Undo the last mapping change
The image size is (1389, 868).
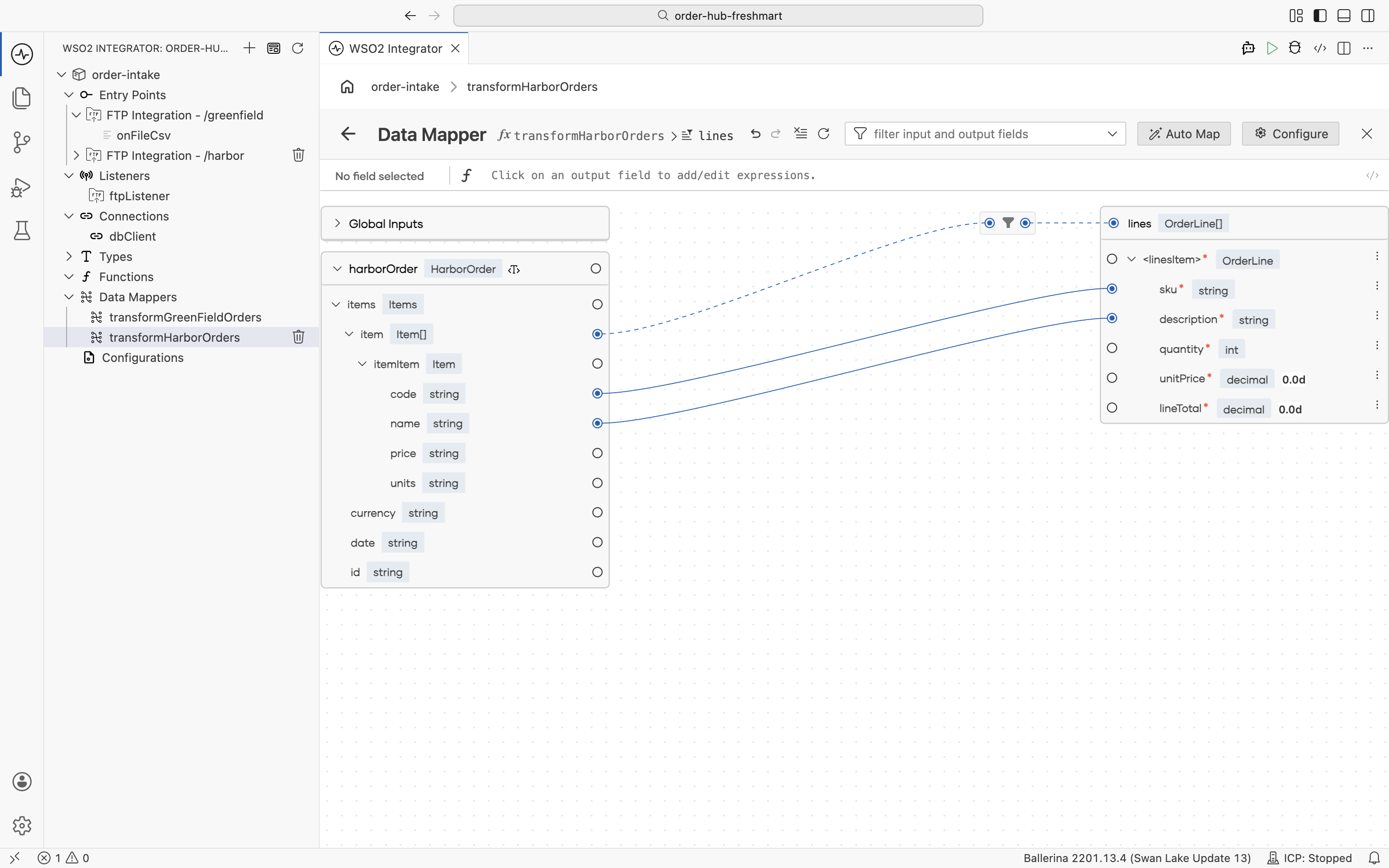pyautogui.click(x=755, y=134)
